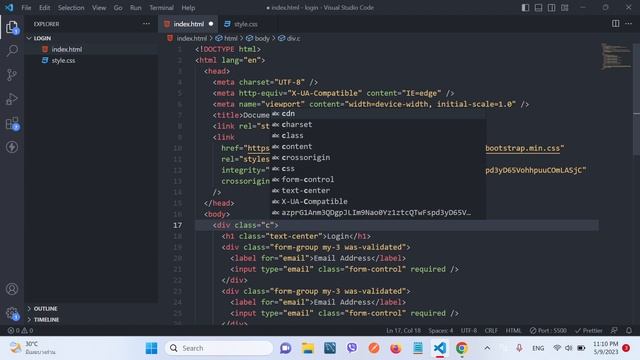
Task: Open the Selection menu
Action: (x=71, y=8)
